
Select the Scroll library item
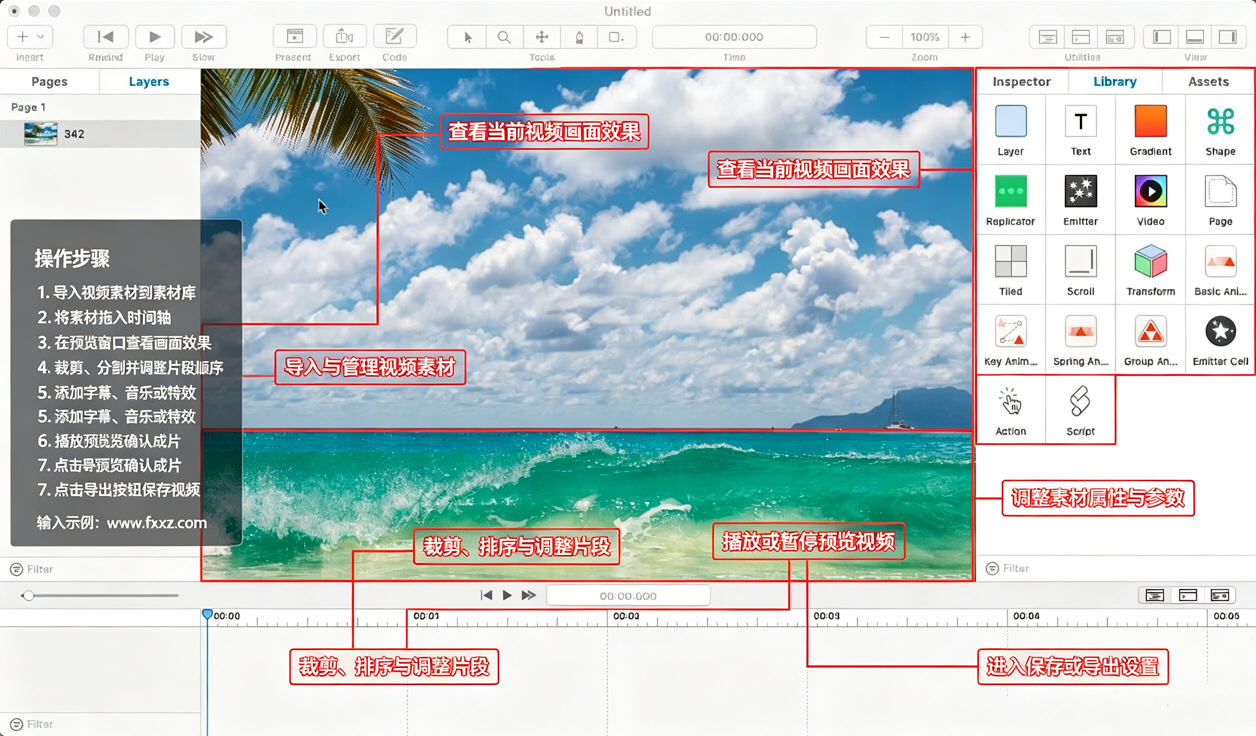[1080, 270]
